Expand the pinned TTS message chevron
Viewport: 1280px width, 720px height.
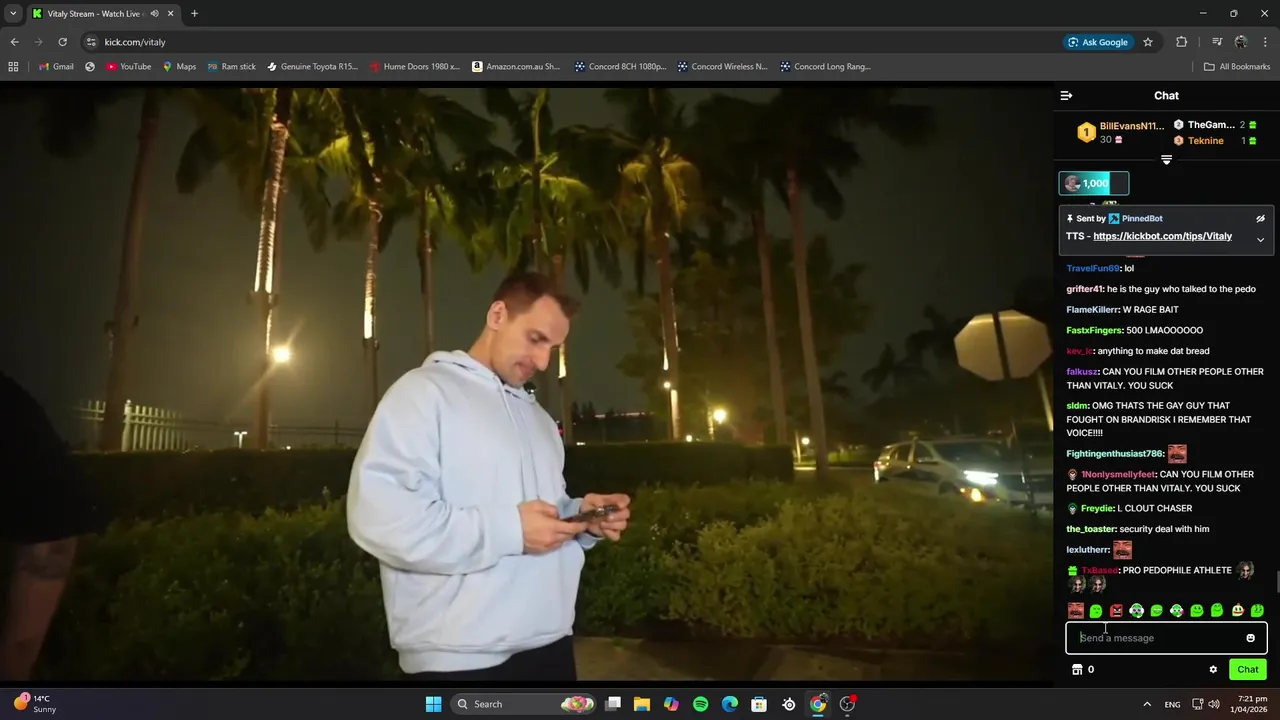(x=1260, y=240)
